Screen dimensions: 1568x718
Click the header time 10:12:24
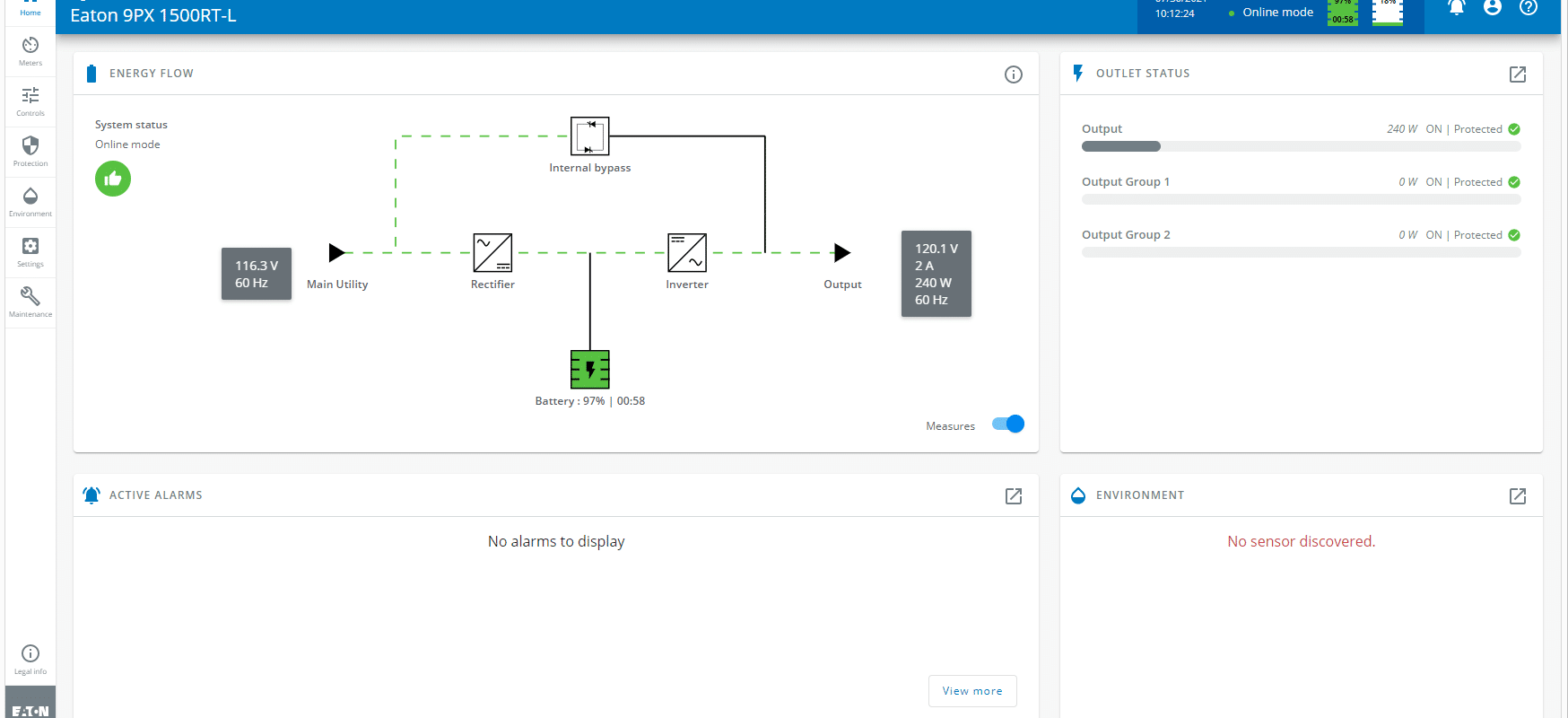pyautogui.click(x=1175, y=13)
